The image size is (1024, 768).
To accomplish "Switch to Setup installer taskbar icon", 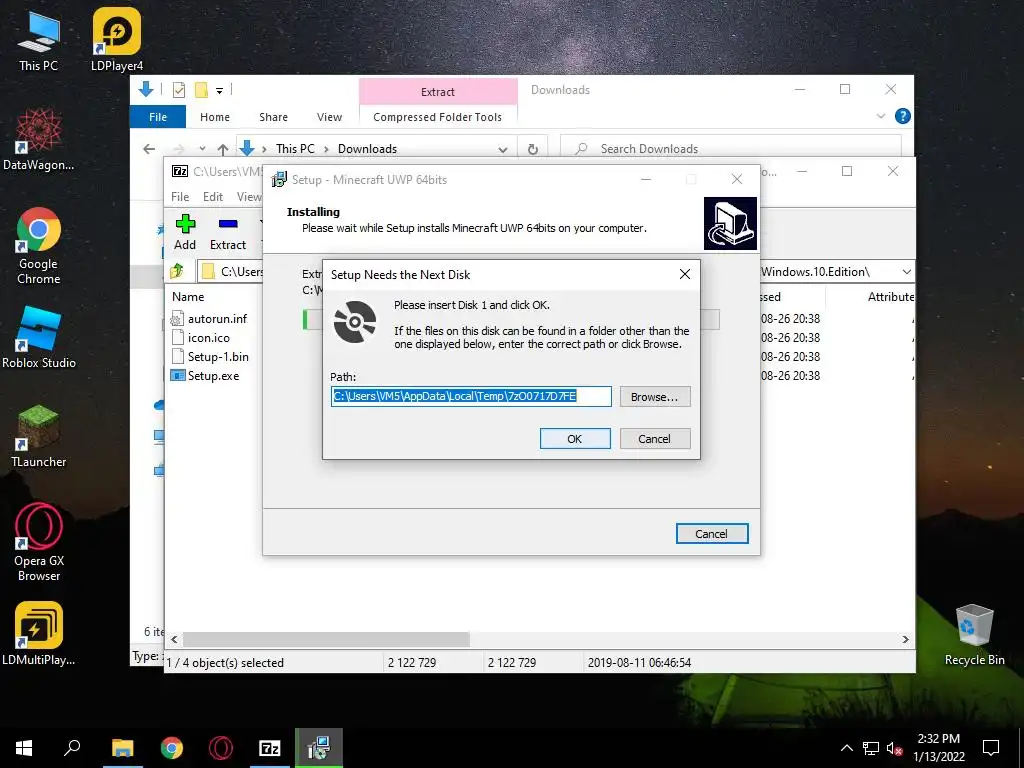I will tap(319, 748).
